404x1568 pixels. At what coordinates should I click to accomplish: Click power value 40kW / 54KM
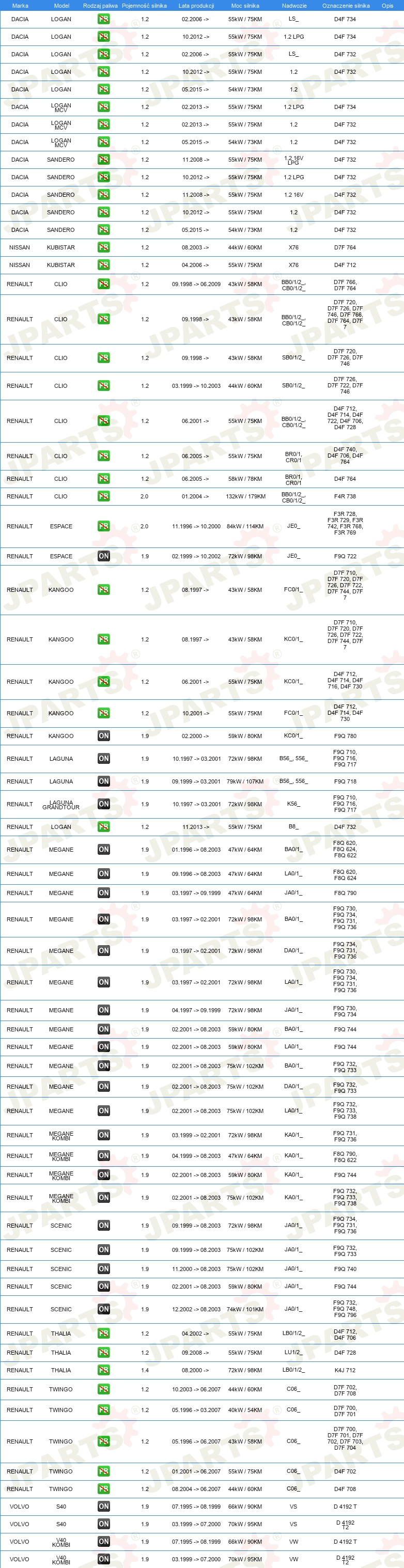[x=245, y=1410]
